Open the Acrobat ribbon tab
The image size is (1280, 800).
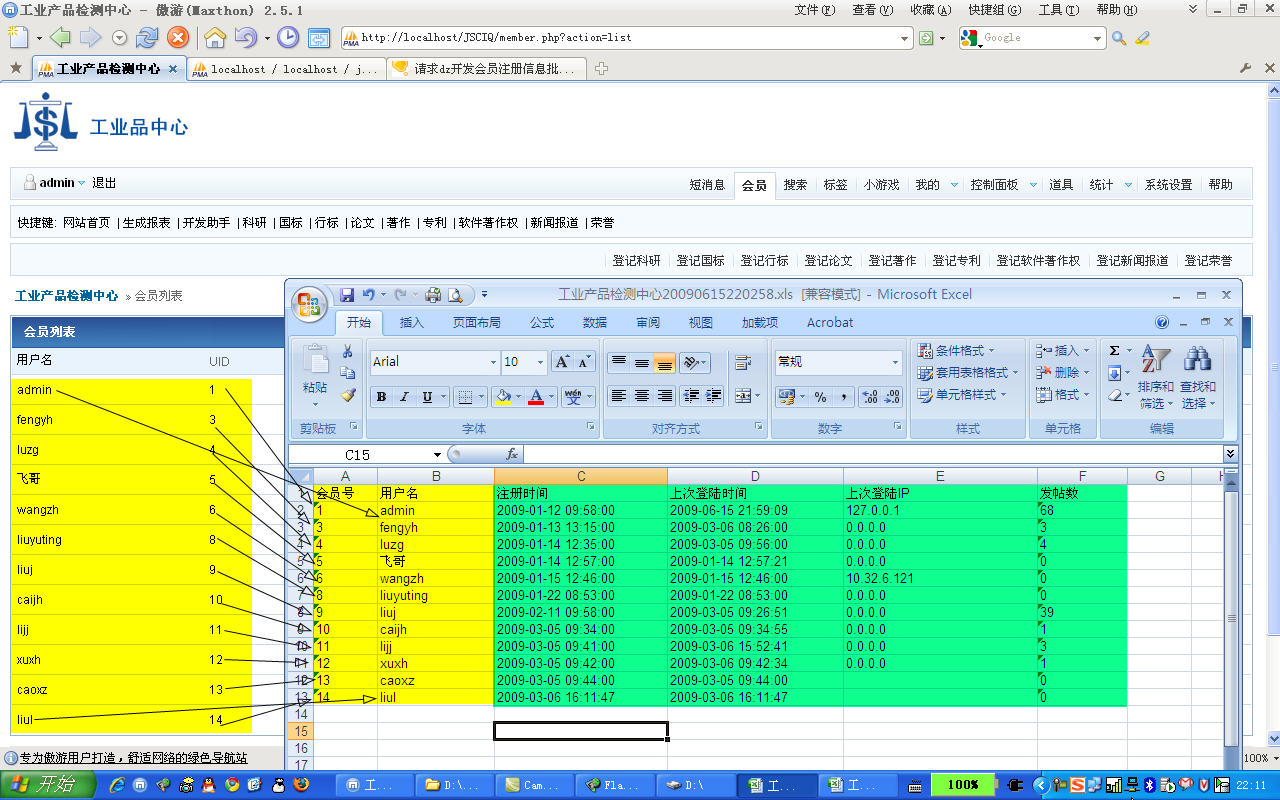830,322
